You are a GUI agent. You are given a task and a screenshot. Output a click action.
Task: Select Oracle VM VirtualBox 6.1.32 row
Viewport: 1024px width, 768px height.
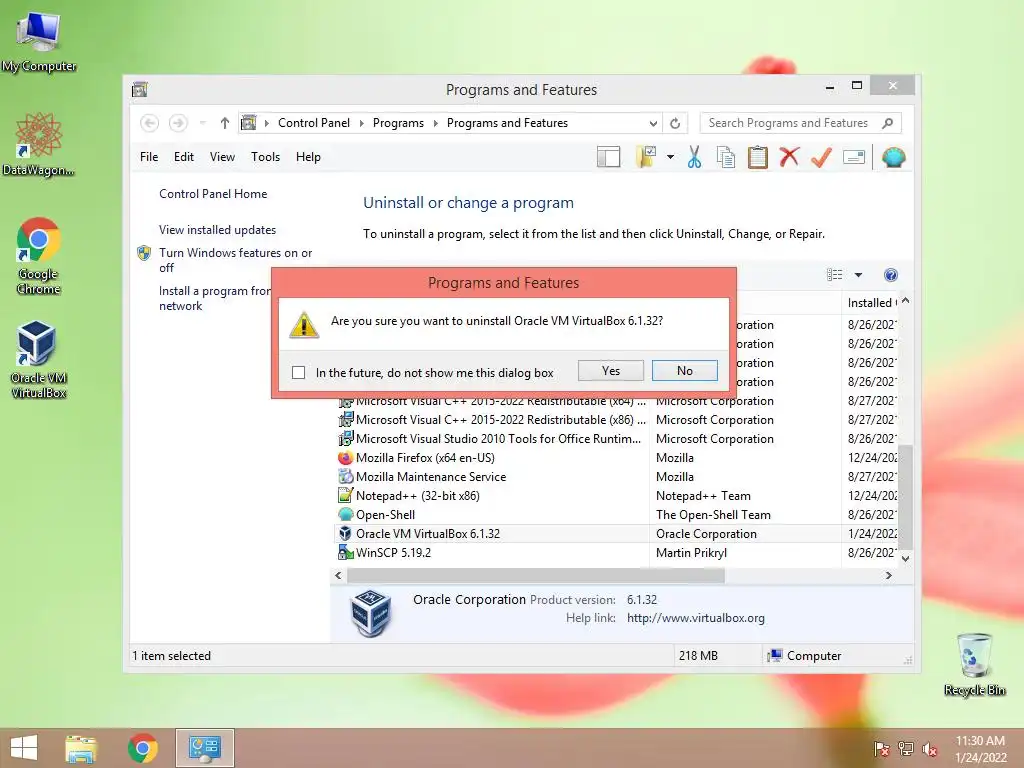coord(616,534)
